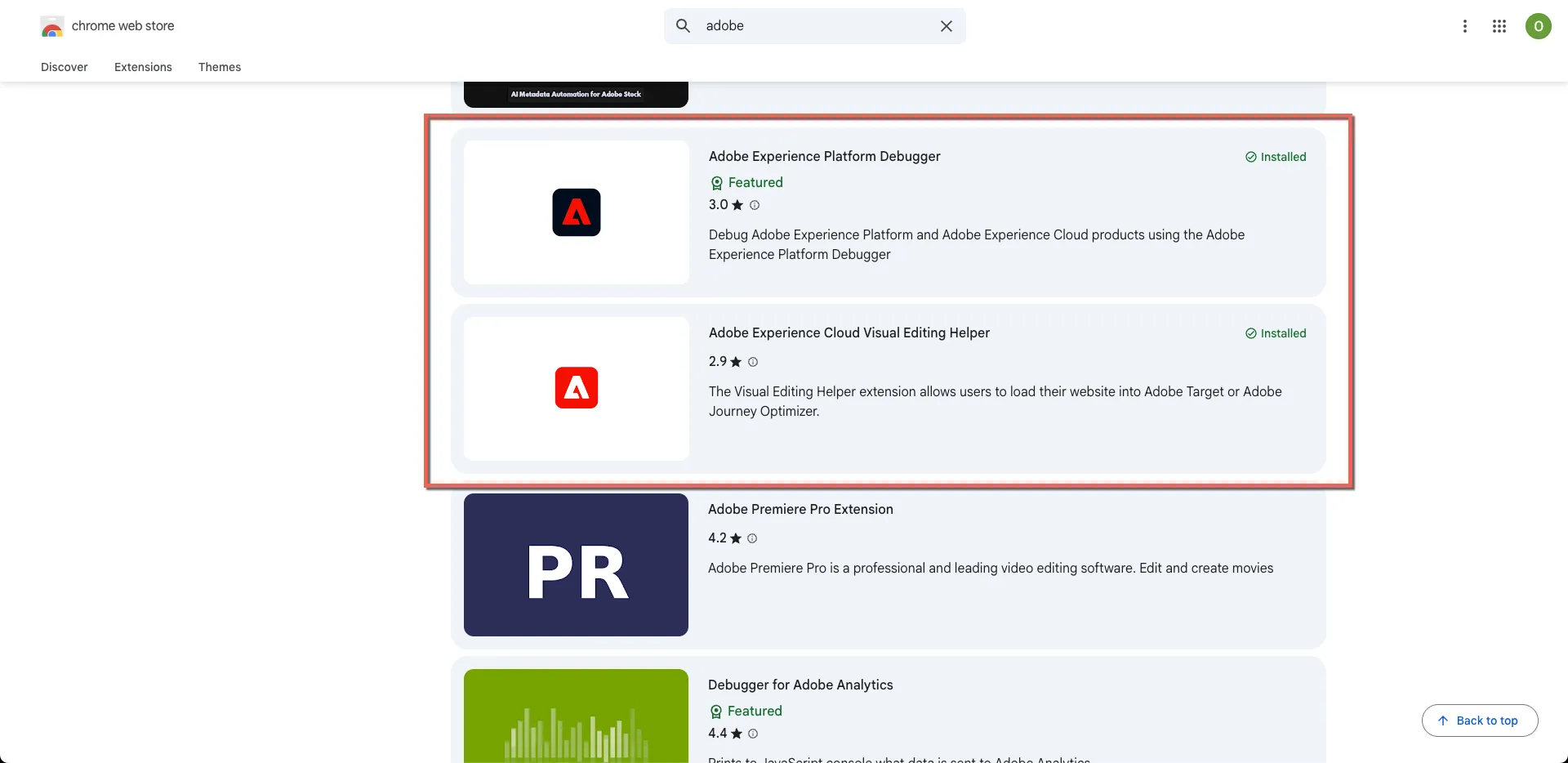Click the Back to top button
The width and height of the screenshot is (1568, 763).
tap(1480, 721)
